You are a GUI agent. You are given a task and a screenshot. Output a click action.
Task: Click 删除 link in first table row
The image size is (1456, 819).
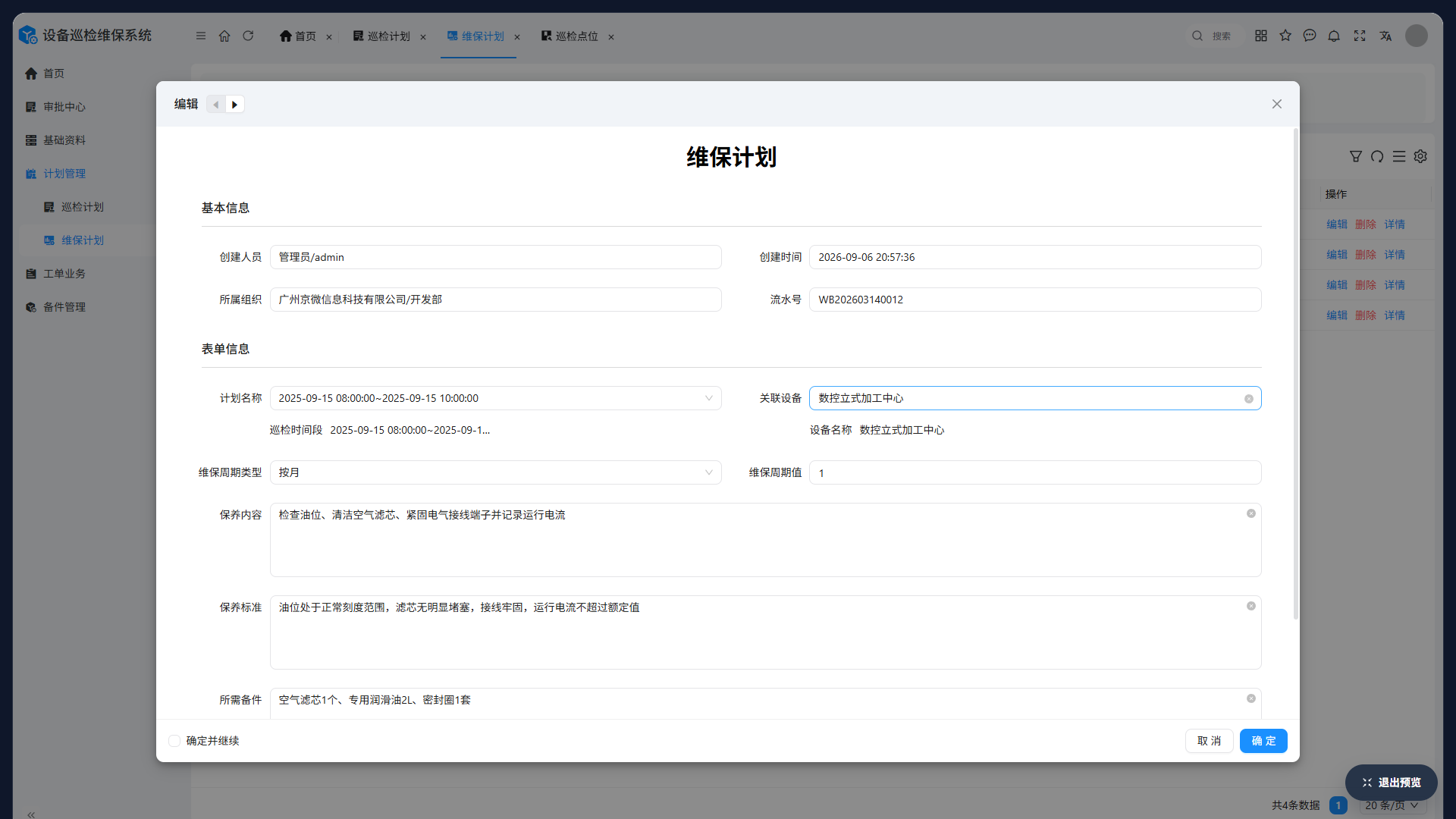1366,224
